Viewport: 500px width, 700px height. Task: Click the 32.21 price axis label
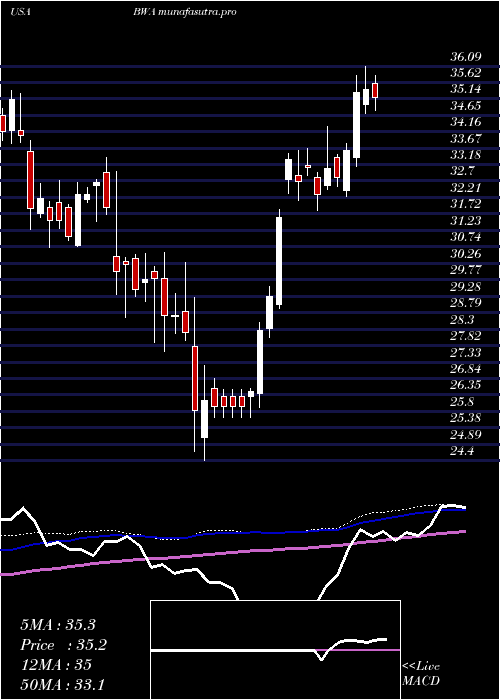[x=465, y=188]
